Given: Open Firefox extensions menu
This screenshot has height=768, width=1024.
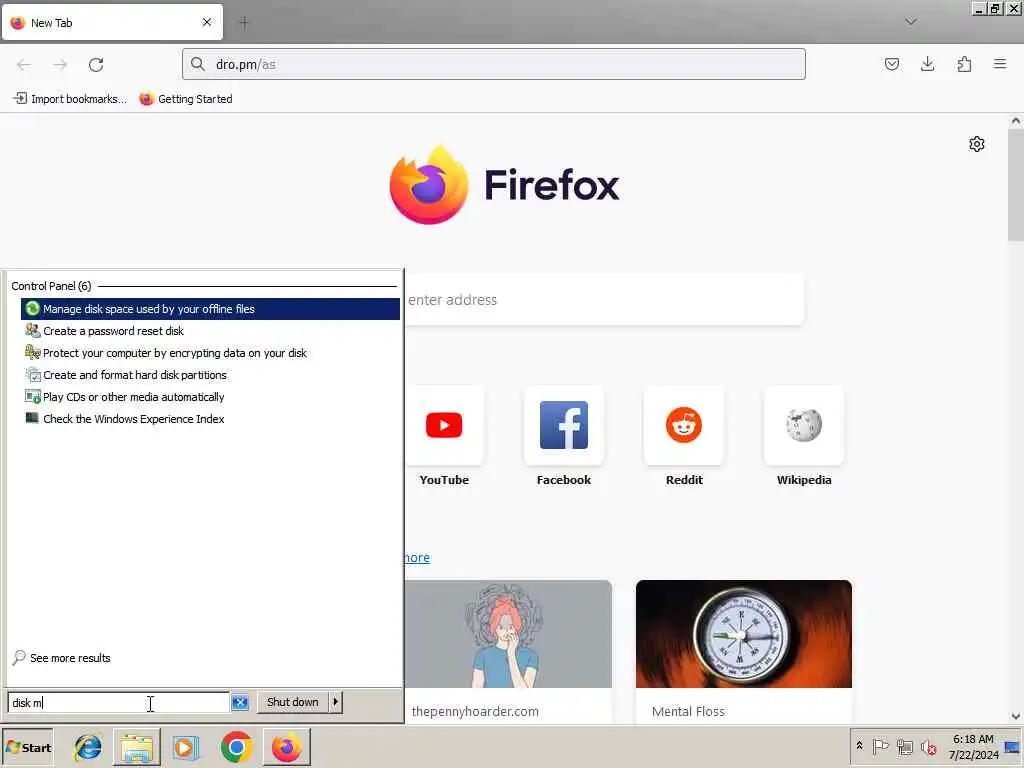Looking at the screenshot, I should tap(964, 64).
